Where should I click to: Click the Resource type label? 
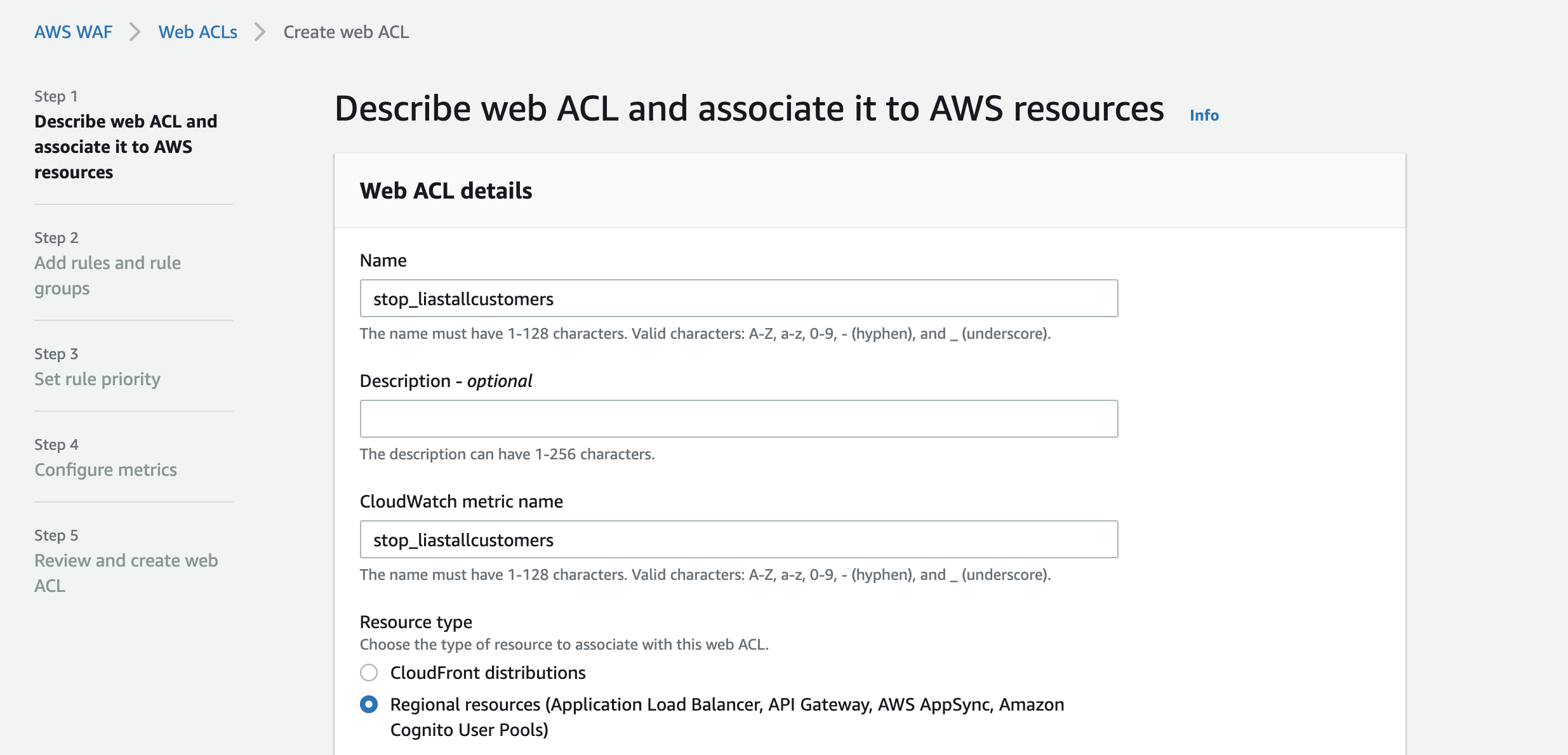[x=416, y=622]
